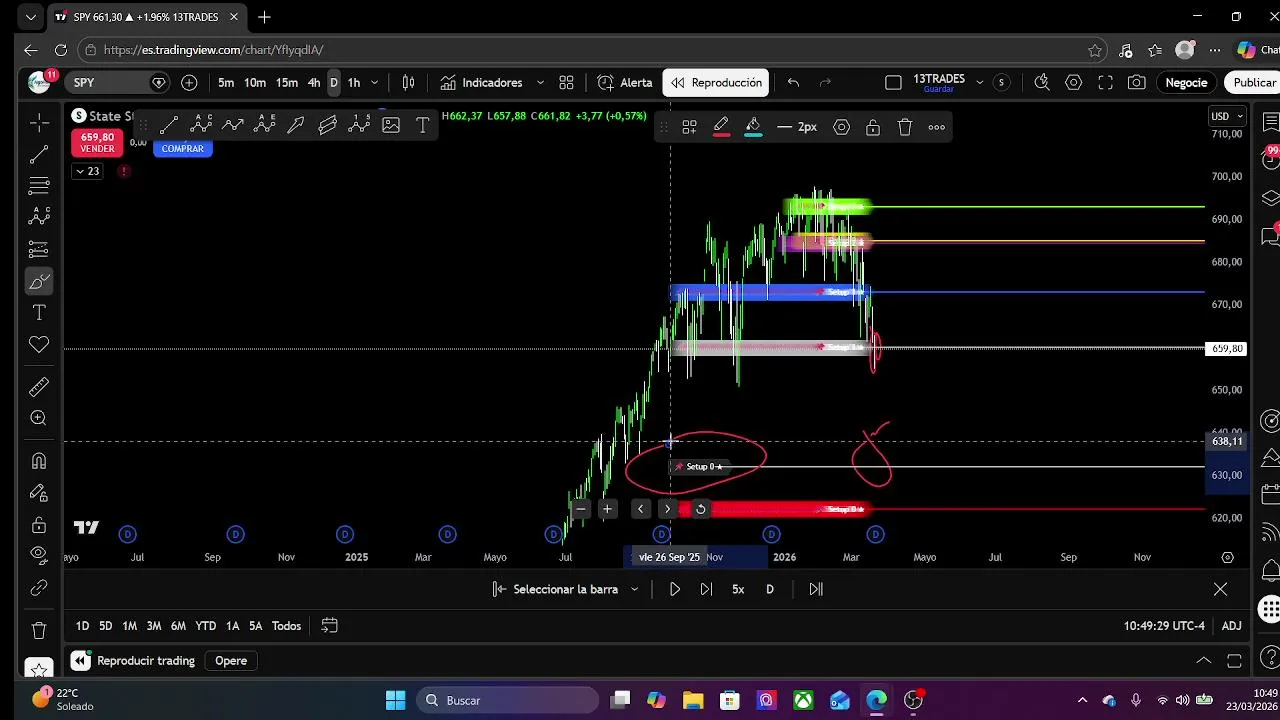This screenshot has width=1280, height=720.
Task: Add symbol comparison with plus icon
Action: [189, 83]
